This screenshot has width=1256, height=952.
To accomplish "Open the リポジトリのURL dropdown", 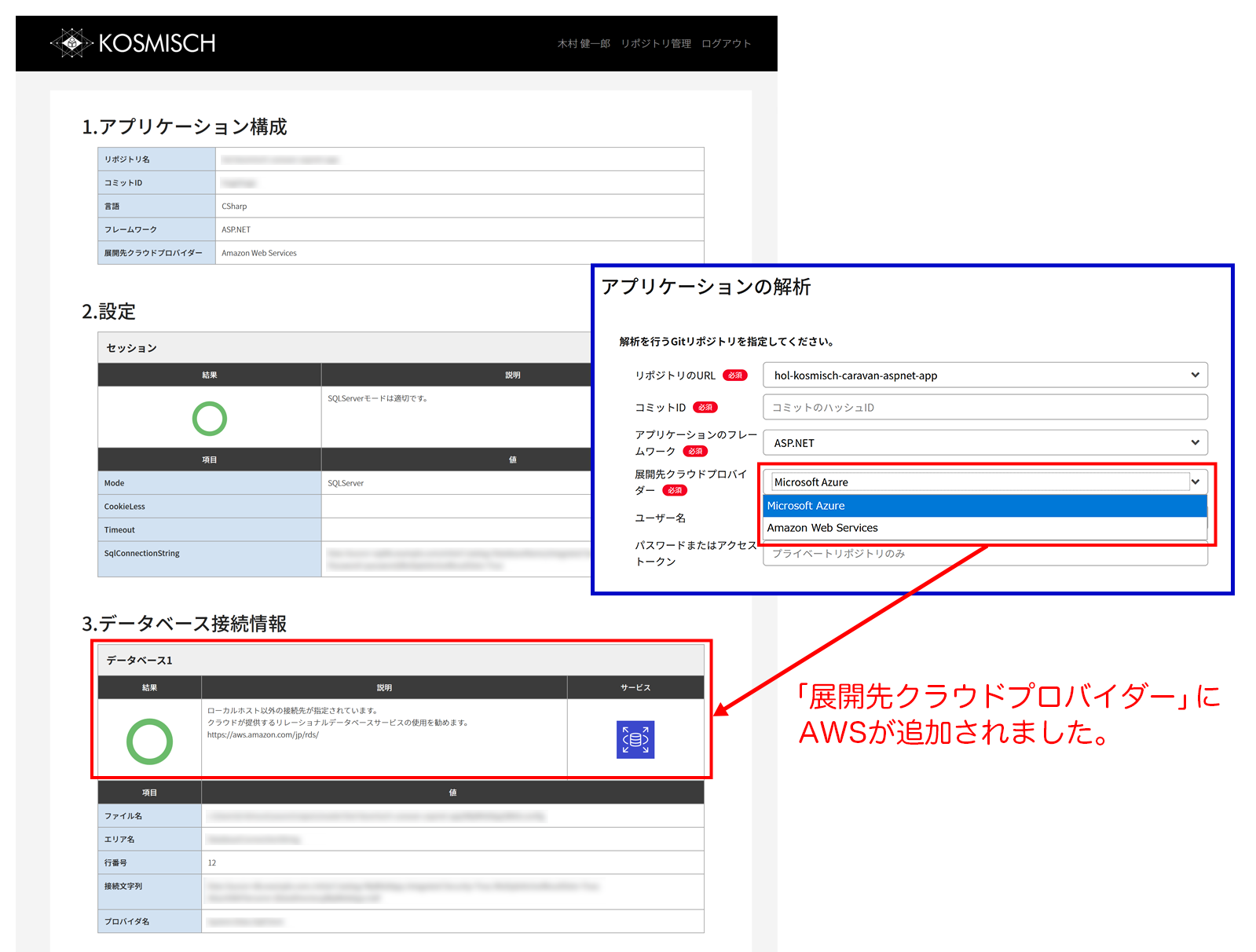I will pos(985,375).
